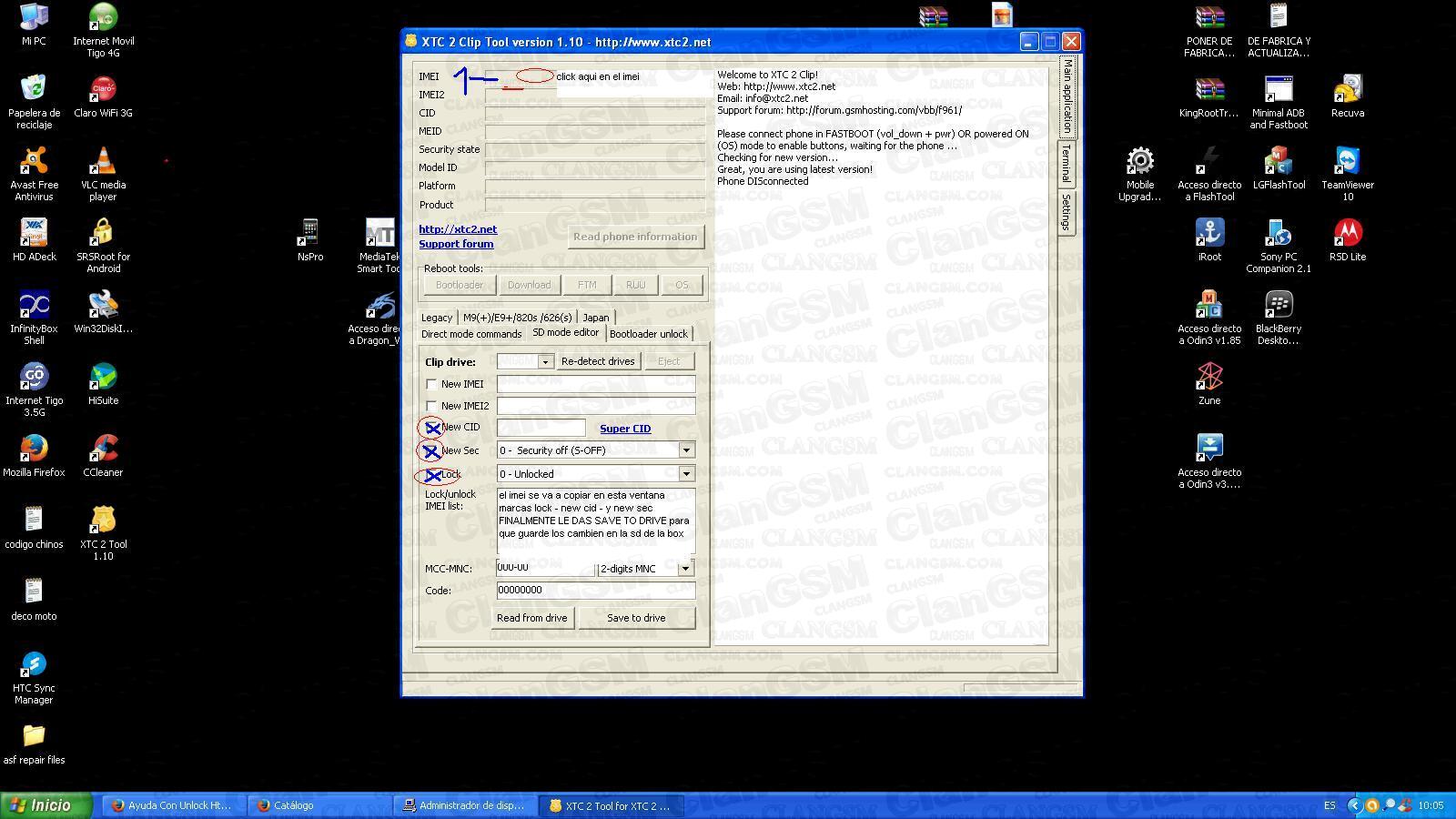Screen dimensions: 1456x819
Task: Open the http://xtc2.net link
Action: 458,229
